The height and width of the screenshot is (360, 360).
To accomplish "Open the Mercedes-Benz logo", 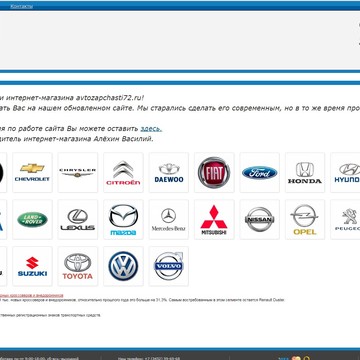I will (169, 219).
